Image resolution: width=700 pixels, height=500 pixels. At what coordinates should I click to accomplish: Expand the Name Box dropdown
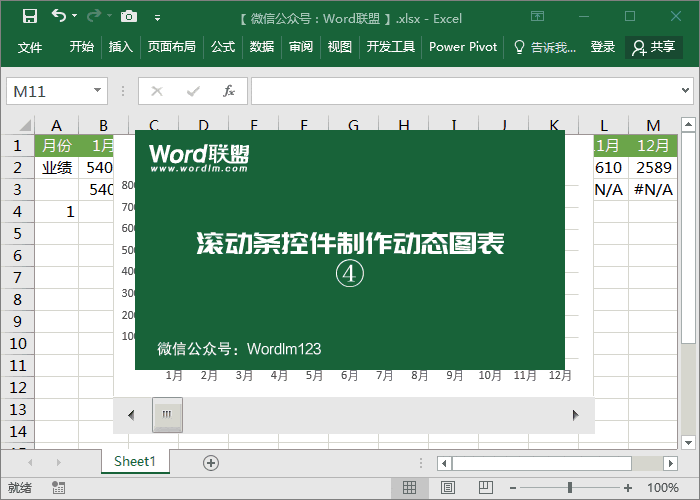97,91
